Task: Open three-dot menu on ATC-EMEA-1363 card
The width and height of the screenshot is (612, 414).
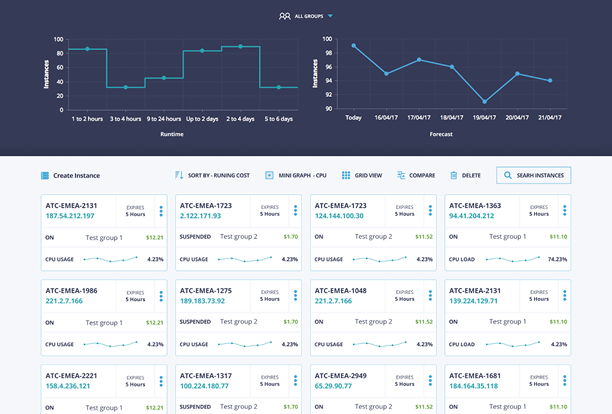Action: coord(565,211)
